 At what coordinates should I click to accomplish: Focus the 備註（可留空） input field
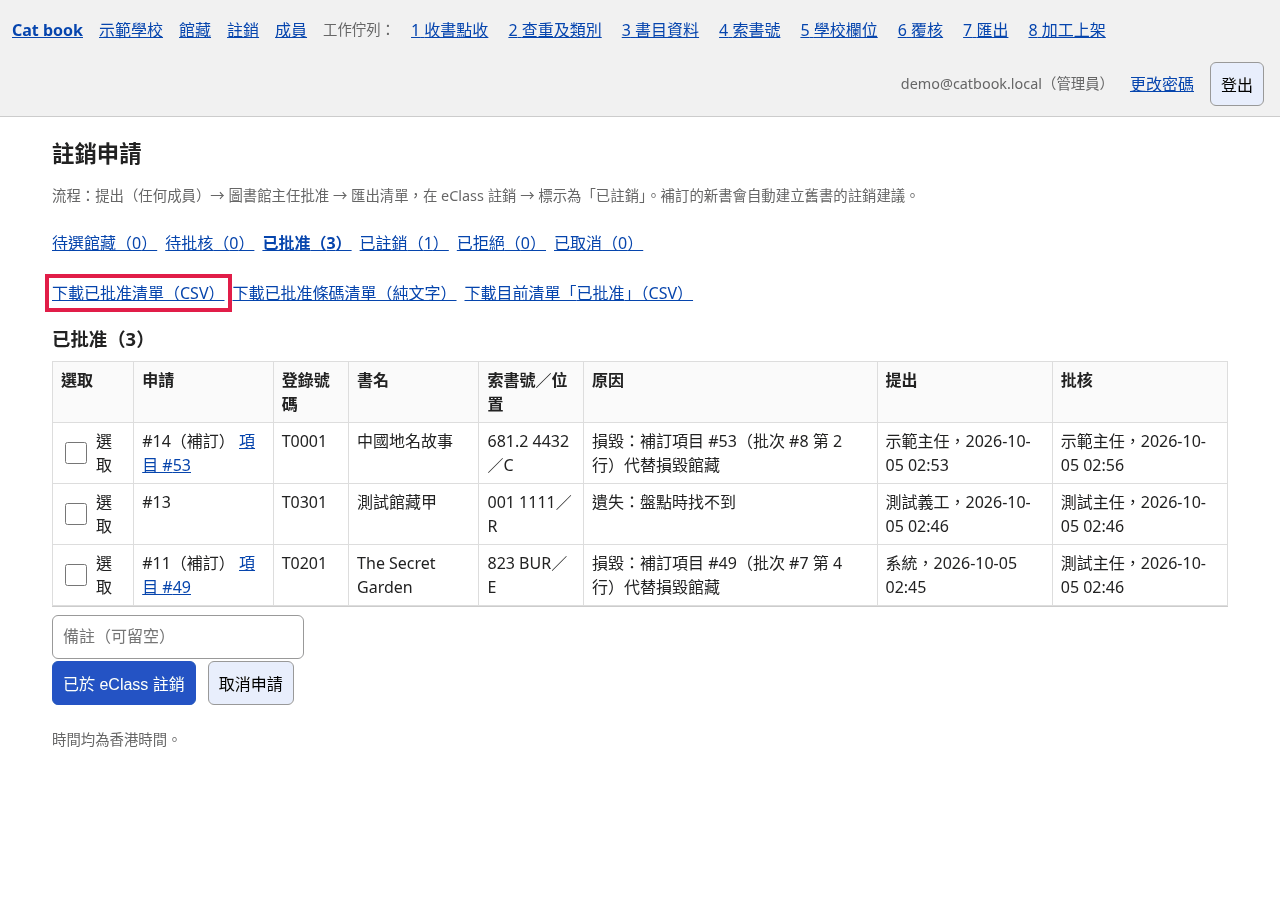coord(178,637)
